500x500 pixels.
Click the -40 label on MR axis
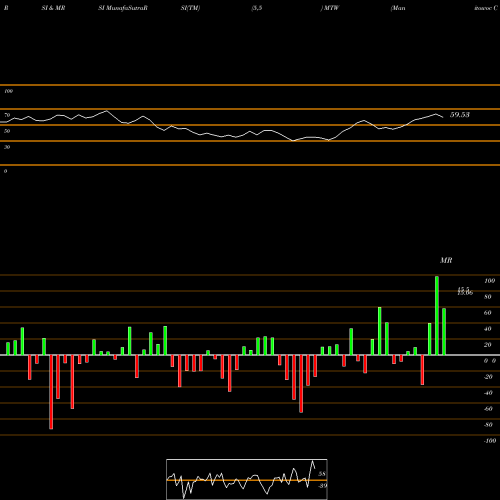coord(488,393)
